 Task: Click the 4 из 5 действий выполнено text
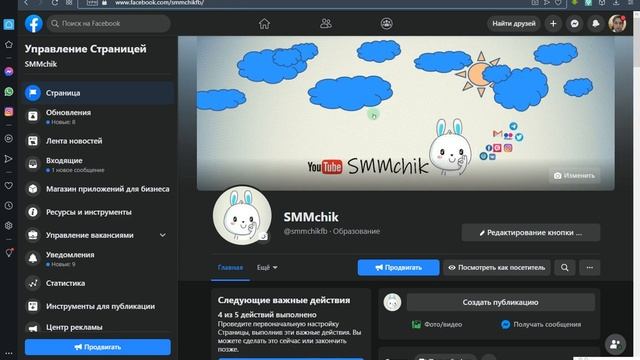point(267,315)
